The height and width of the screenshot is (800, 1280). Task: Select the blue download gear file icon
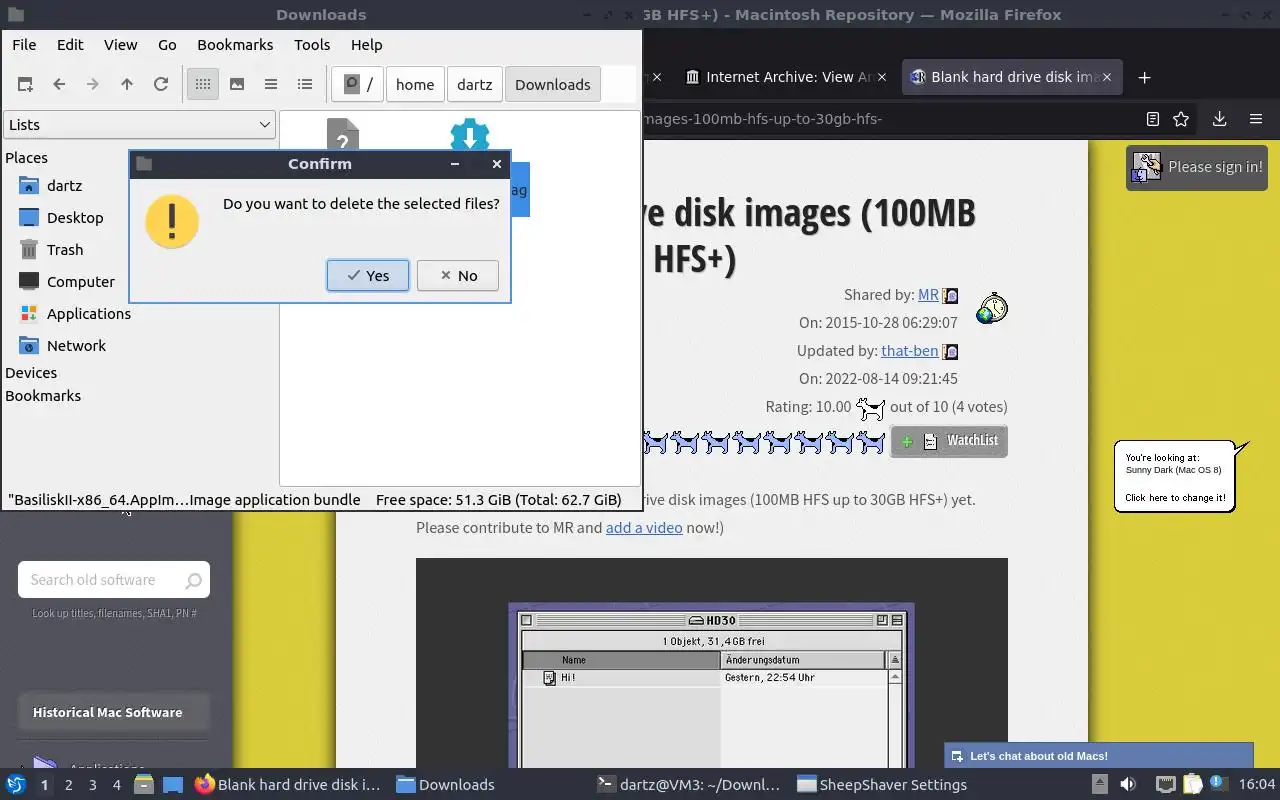[470, 134]
